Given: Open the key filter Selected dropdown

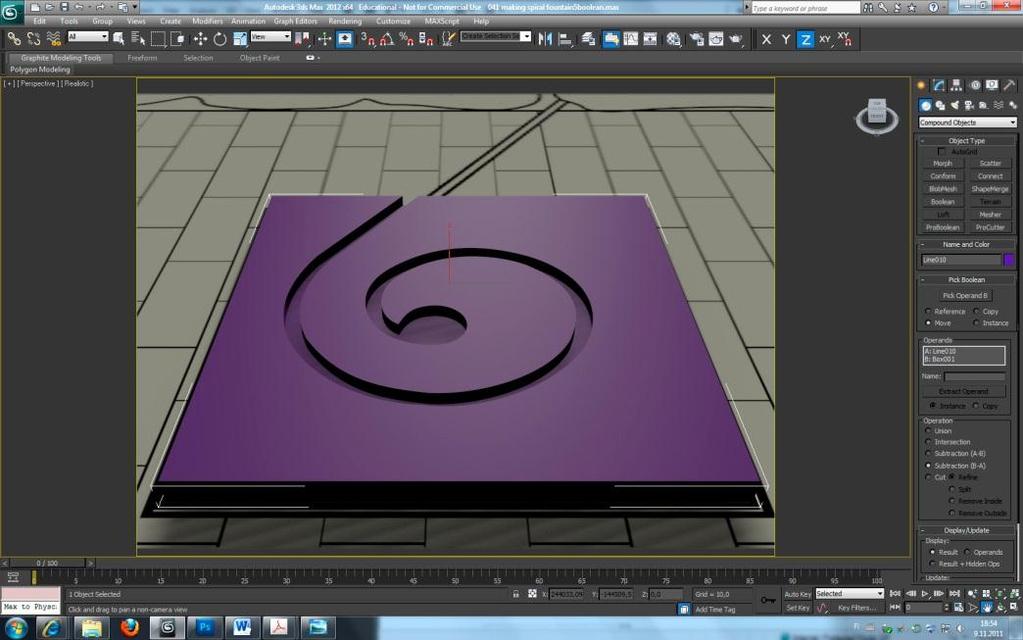Looking at the screenshot, I should pyautogui.click(x=849, y=594).
